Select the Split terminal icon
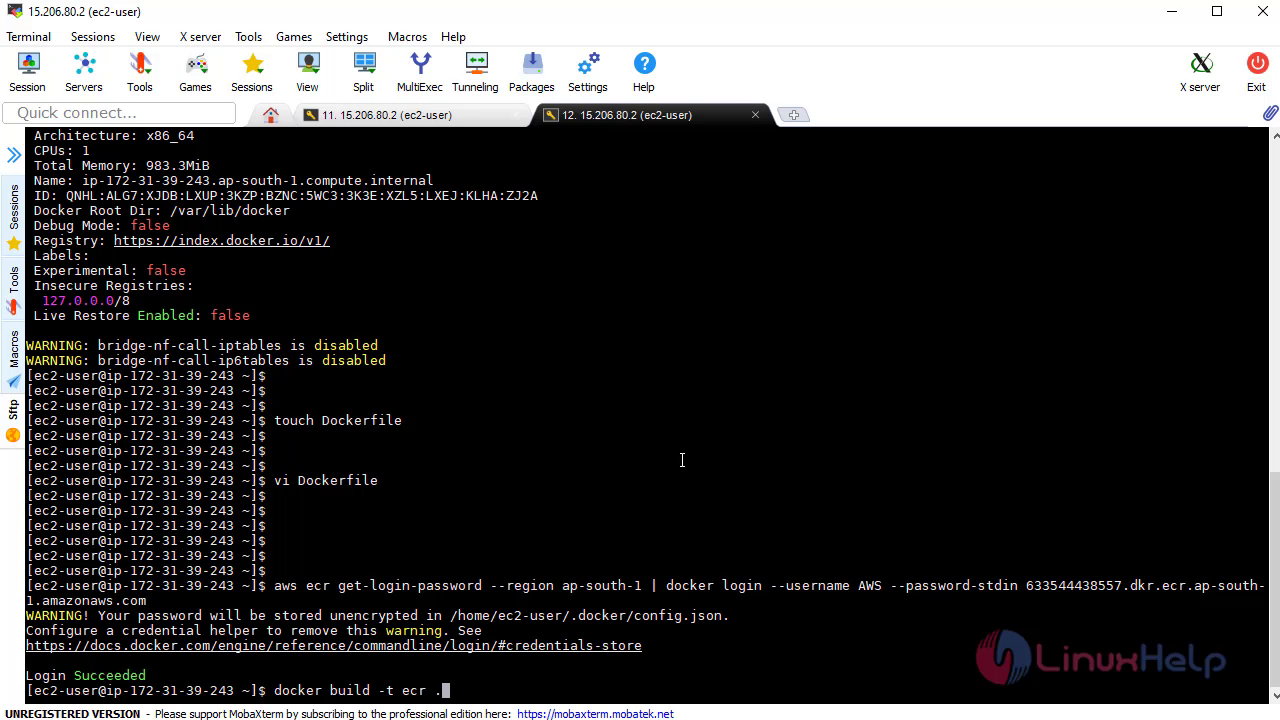 tap(364, 72)
